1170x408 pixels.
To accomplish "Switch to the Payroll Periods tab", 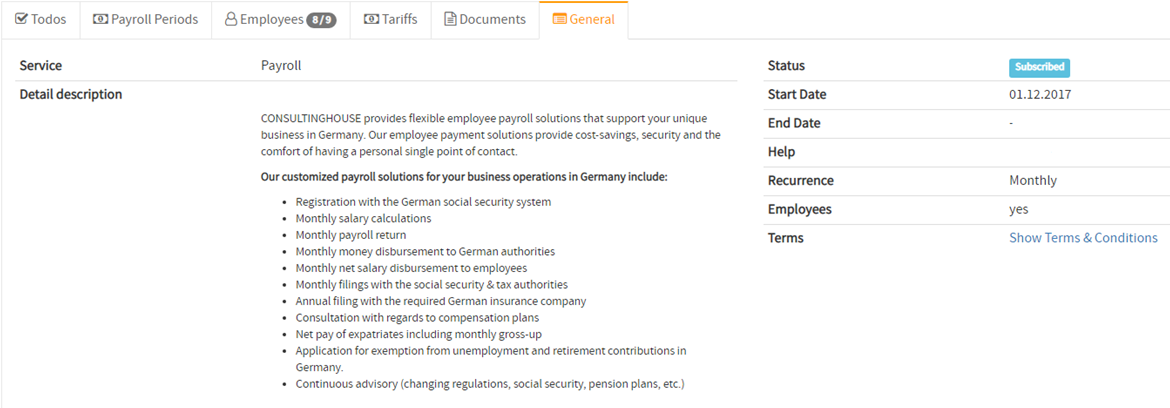I will (x=146, y=19).
